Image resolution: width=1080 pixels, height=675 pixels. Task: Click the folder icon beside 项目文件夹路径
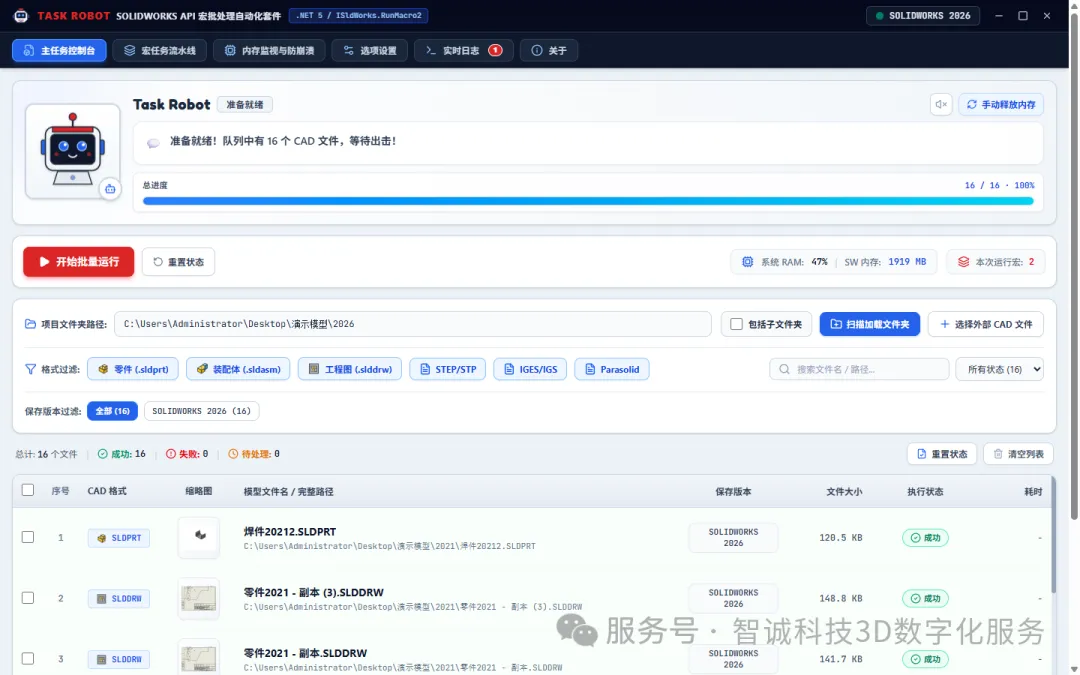(30, 324)
